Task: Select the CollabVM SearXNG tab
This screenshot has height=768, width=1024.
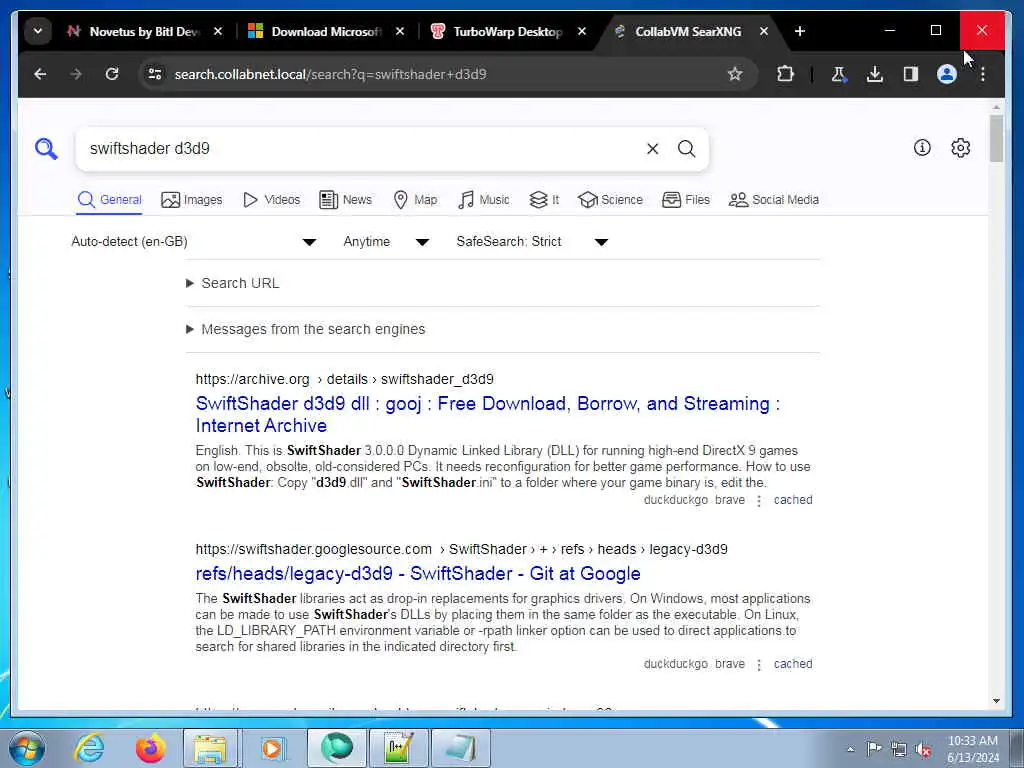Action: (x=688, y=31)
